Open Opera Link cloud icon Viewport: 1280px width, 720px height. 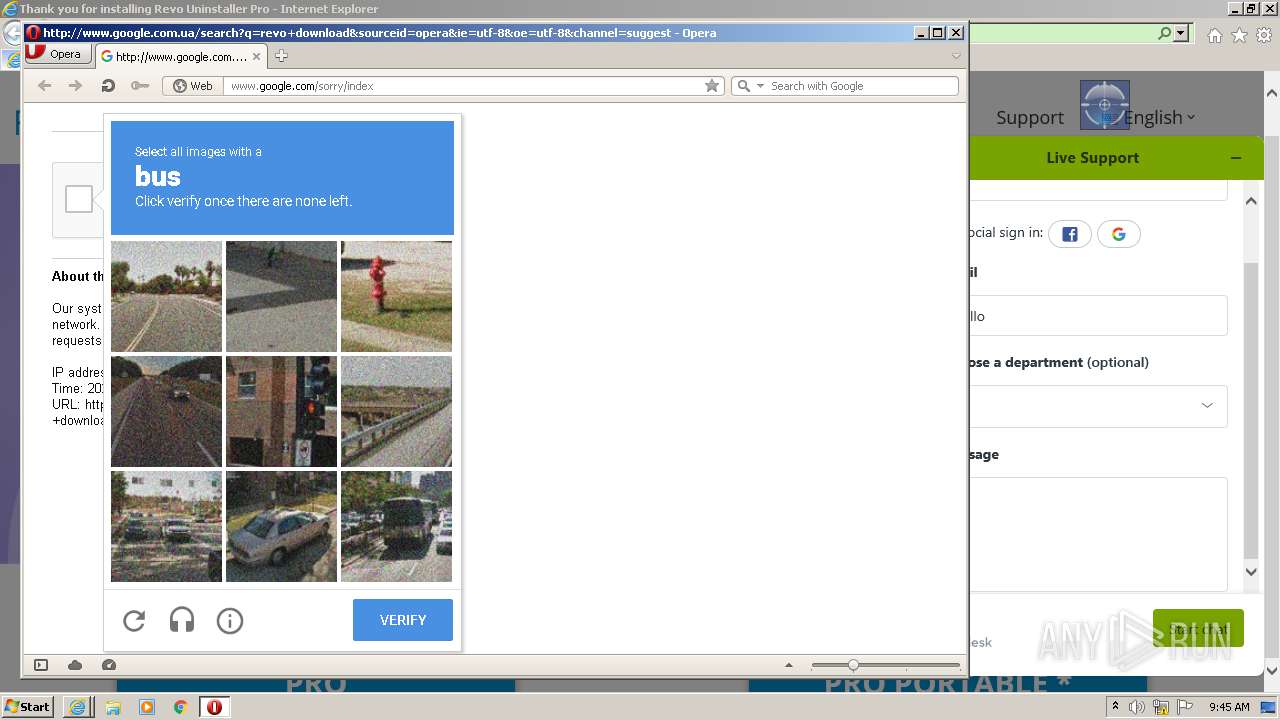coord(75,665)
